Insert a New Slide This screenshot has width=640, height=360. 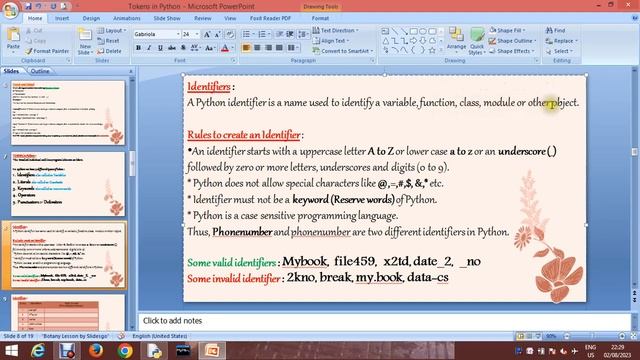pos(85,41)
